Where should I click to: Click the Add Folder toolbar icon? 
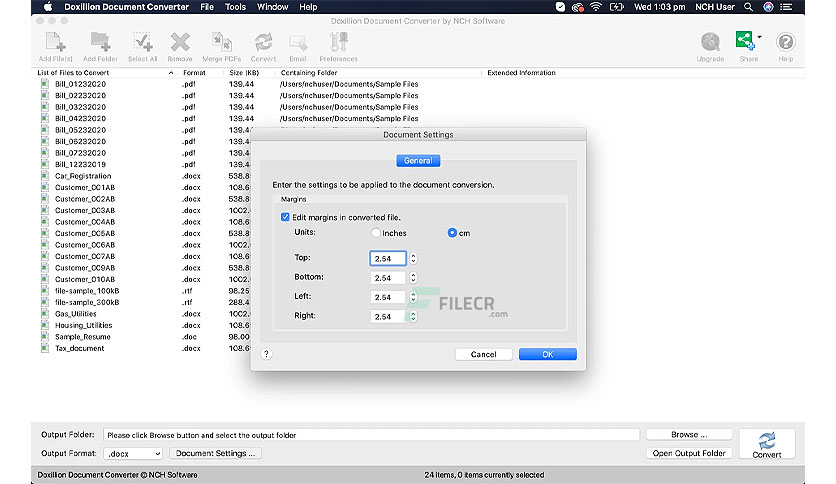(x=100, y=47)
